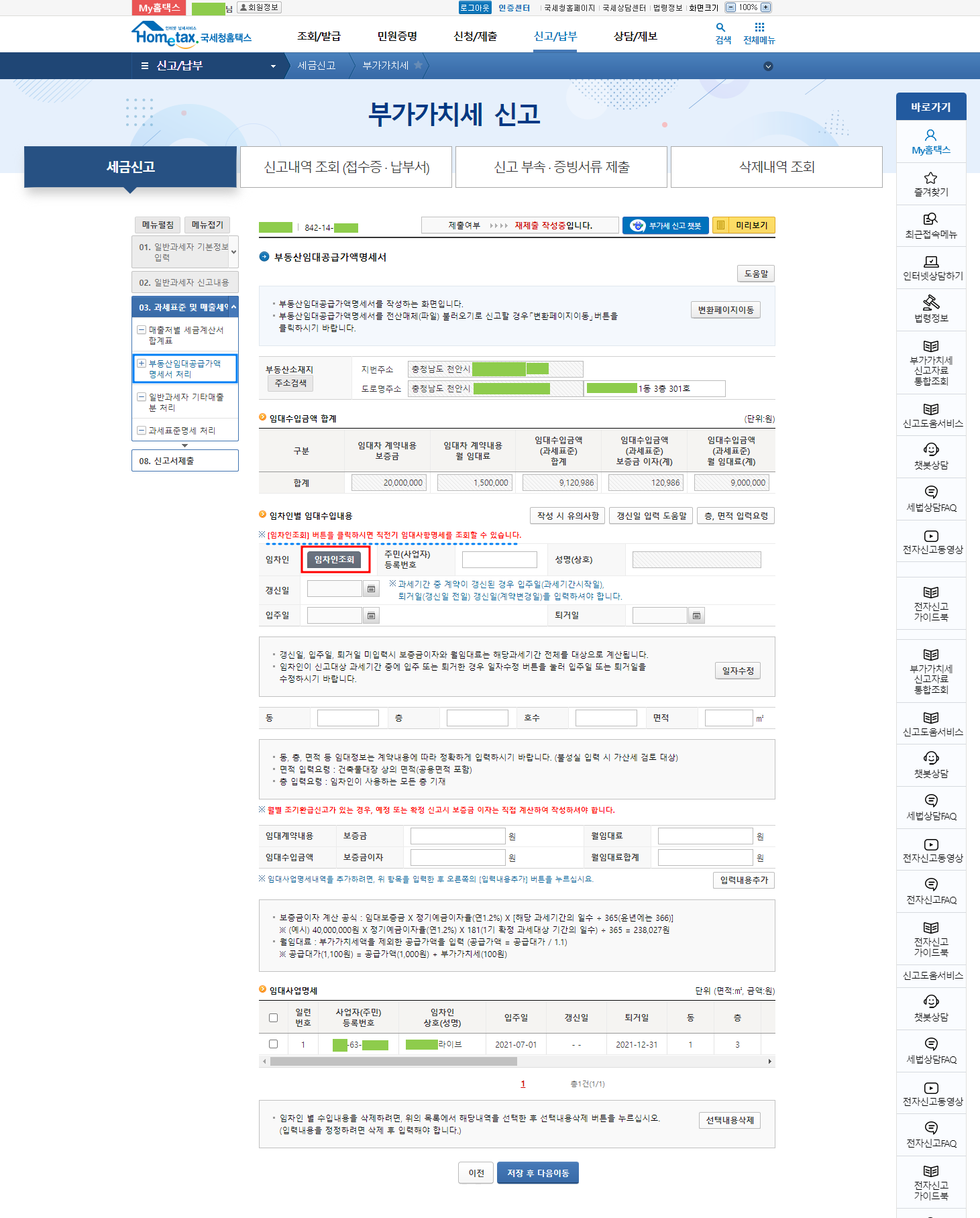Click the 일자수정 button
The height and width of the screenshot is (1218, 980).
(x=738, y=671)
